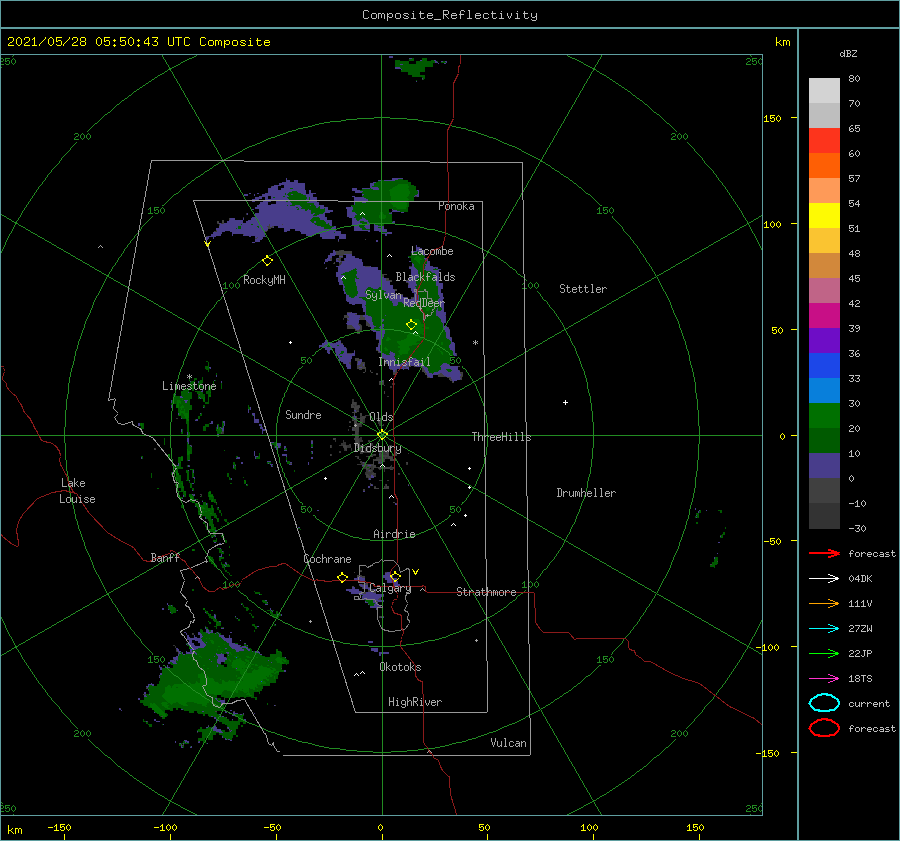Select the Strathmore label
900x841 pixels.
pyautogui.click(x=486, y=592)
